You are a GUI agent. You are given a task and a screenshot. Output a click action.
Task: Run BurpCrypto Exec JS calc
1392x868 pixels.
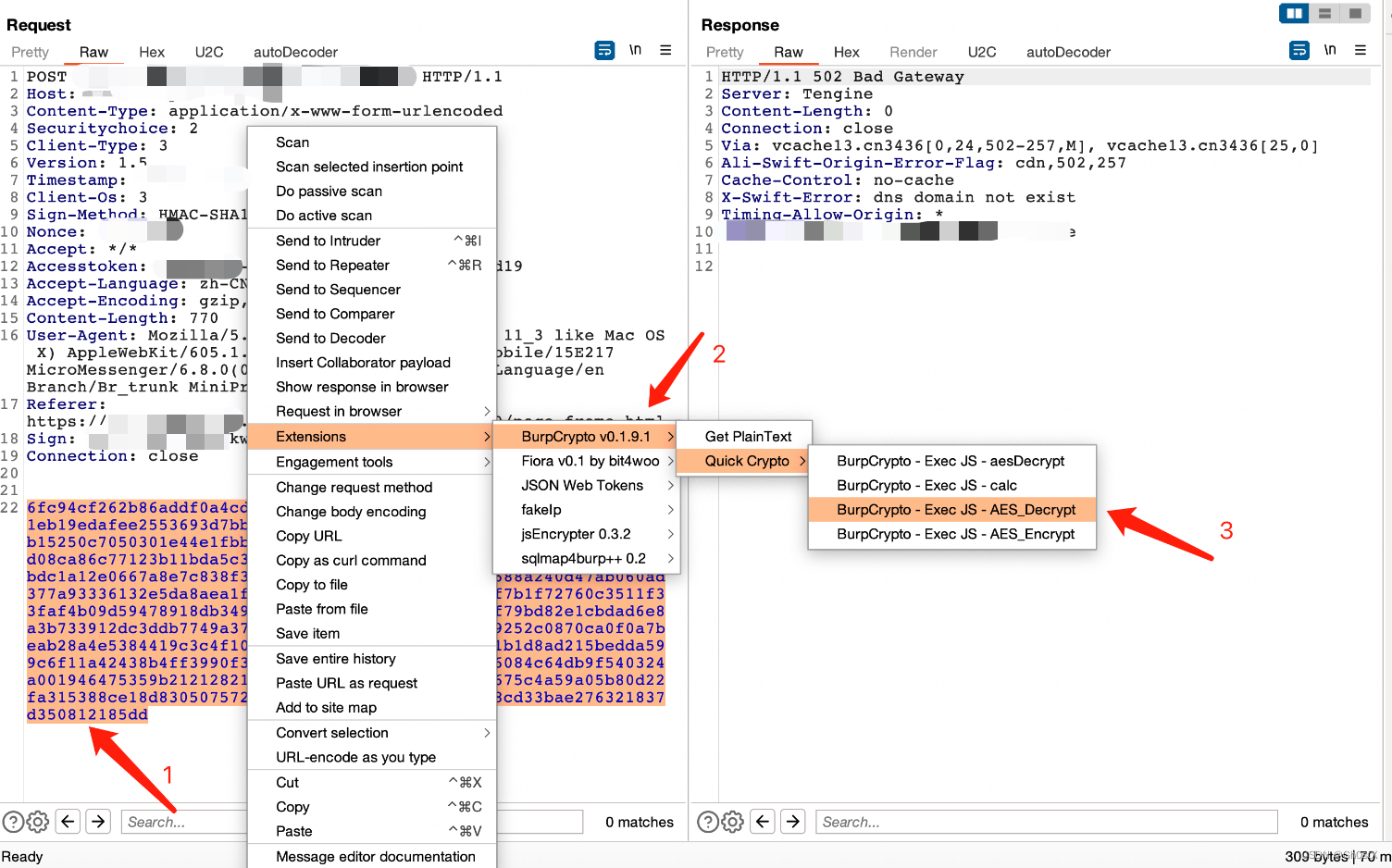tap(951, 485)
